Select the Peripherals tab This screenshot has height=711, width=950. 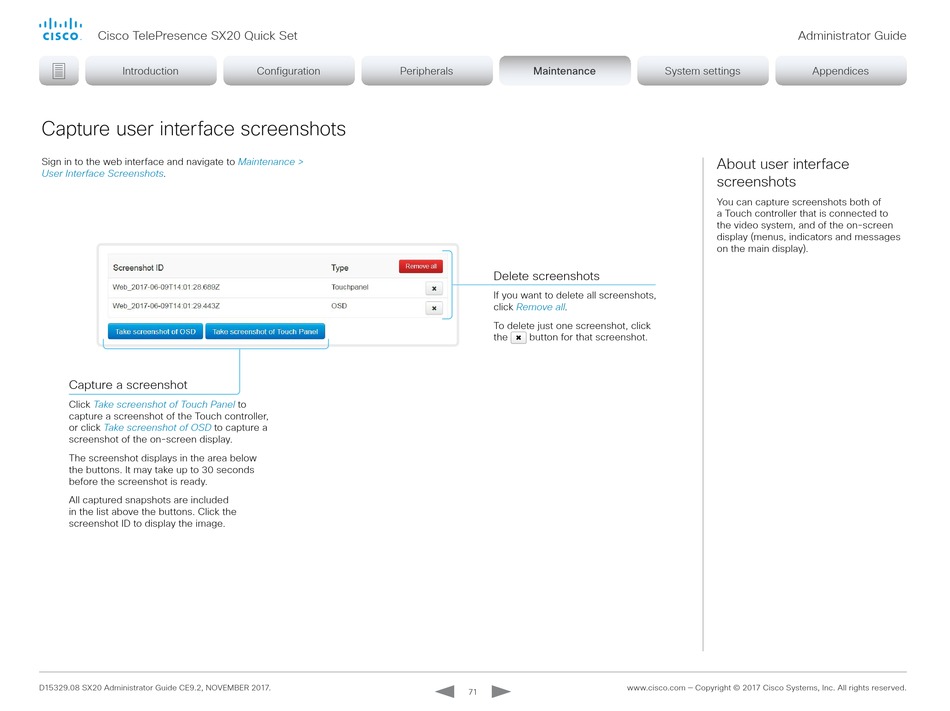(427, 71)
